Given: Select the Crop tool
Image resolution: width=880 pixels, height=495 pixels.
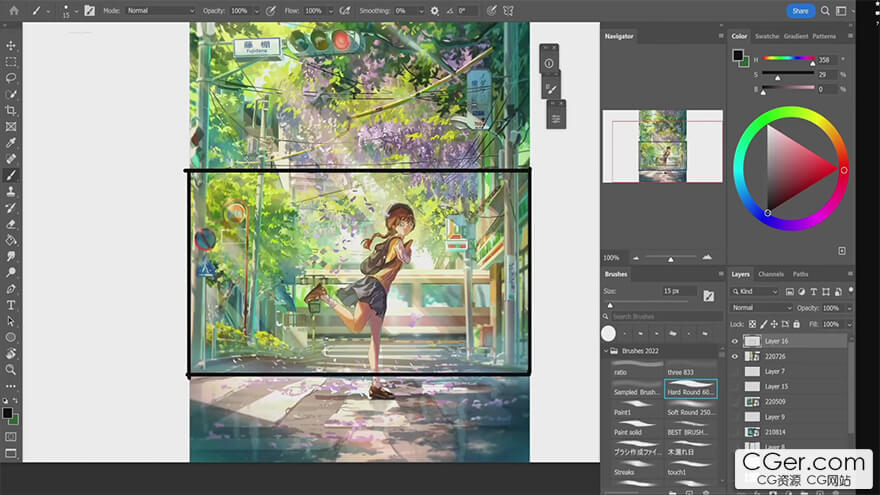Looking at the screenshot, I should [x=11, y=111].
